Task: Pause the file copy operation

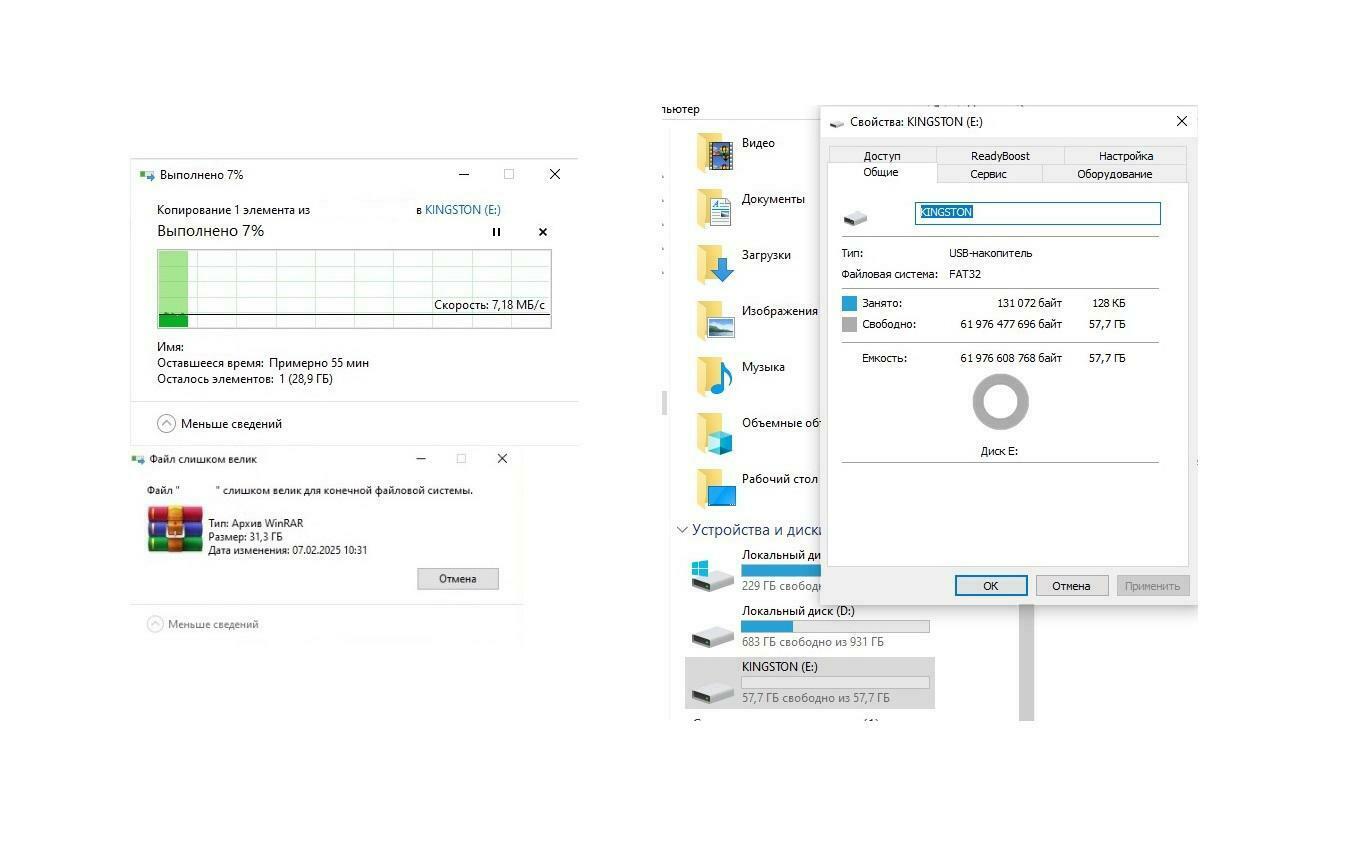Action: [496, 232]
